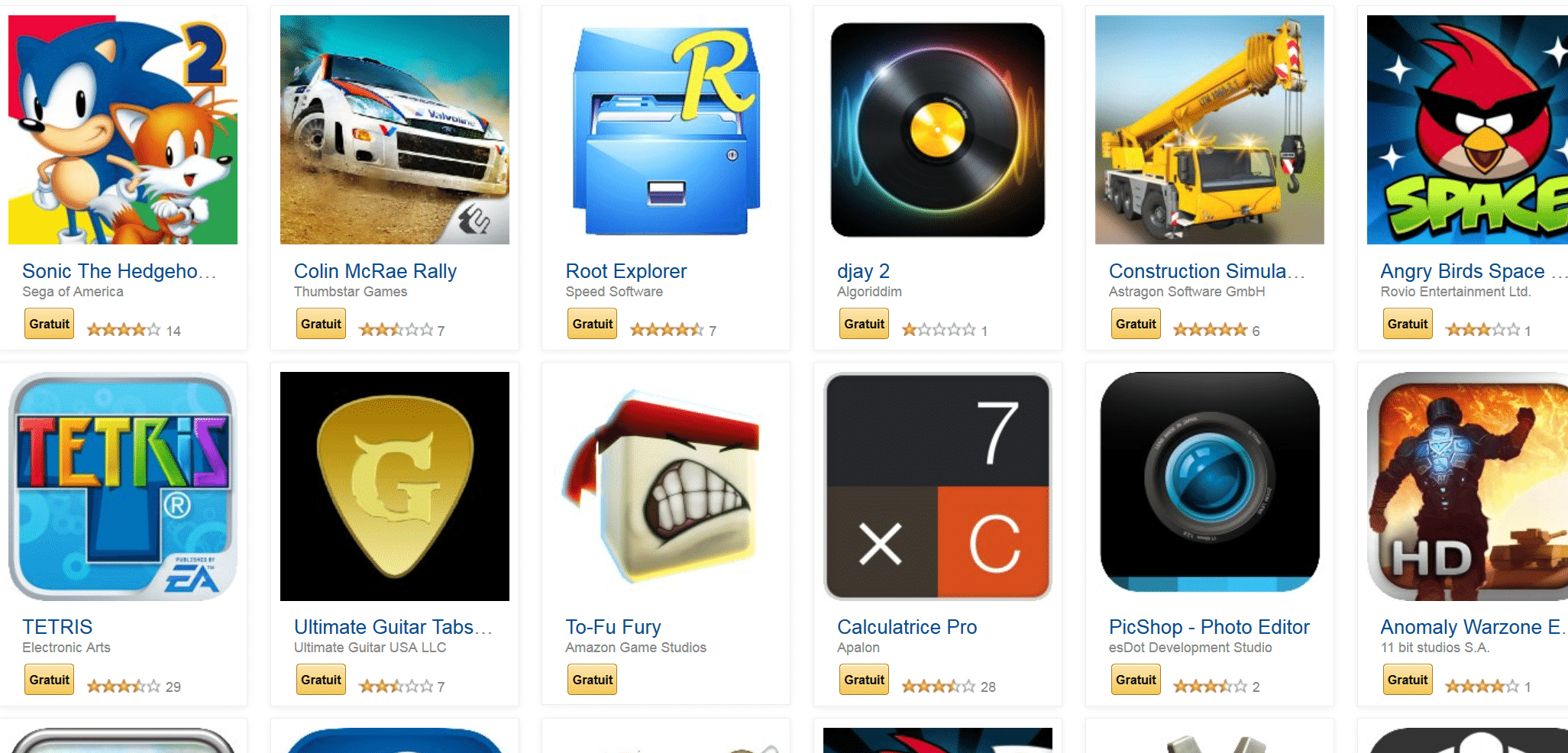The height and width of the screenshot is (753, 1568).
Task: Click the Gratuit button for djay 2
Action: tap(865, 324)
